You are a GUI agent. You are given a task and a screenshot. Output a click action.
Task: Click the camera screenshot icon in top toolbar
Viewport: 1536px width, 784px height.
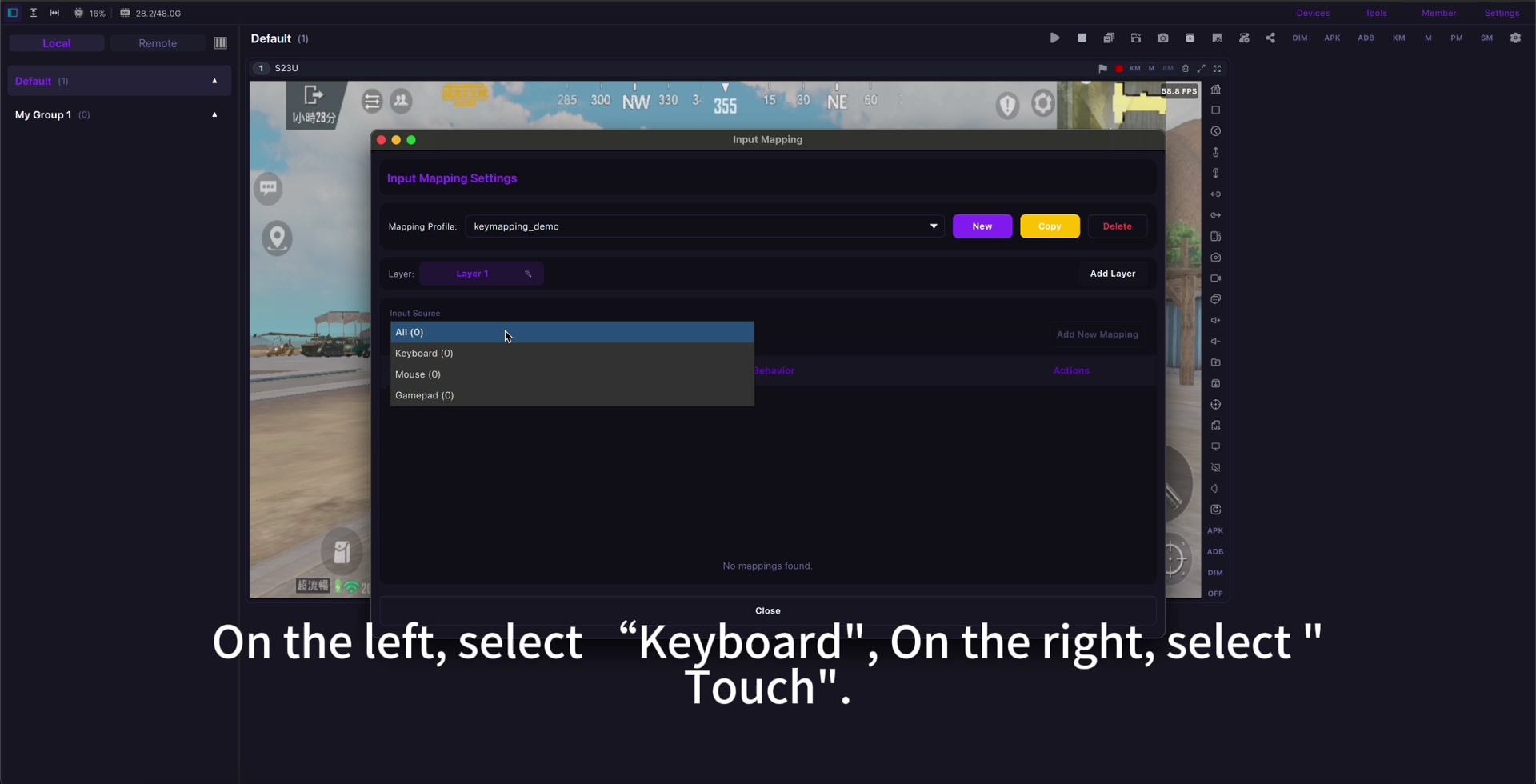click(x=1162, y=38)
